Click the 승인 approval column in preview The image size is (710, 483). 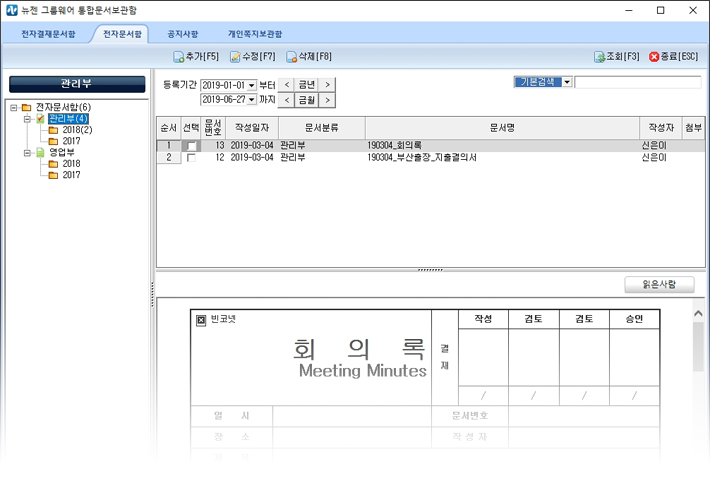click(634, 319)
